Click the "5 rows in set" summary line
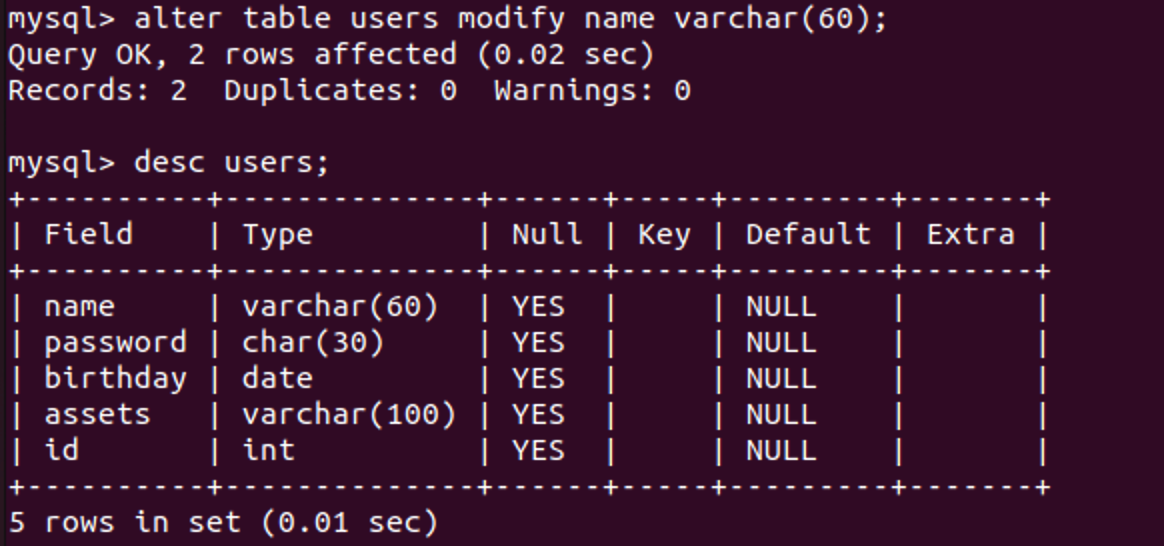 (222, 522)
